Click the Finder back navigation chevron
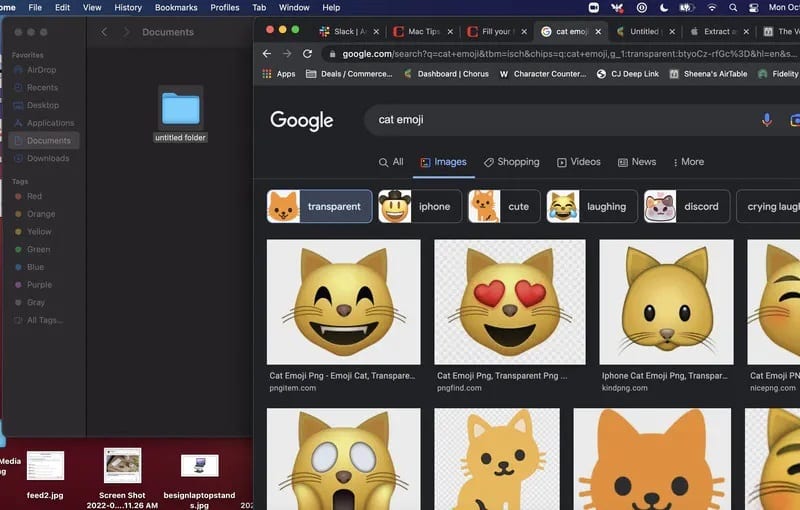Image resolution: width=800 pixels, height=510 pixels. [x=104, y=32]
